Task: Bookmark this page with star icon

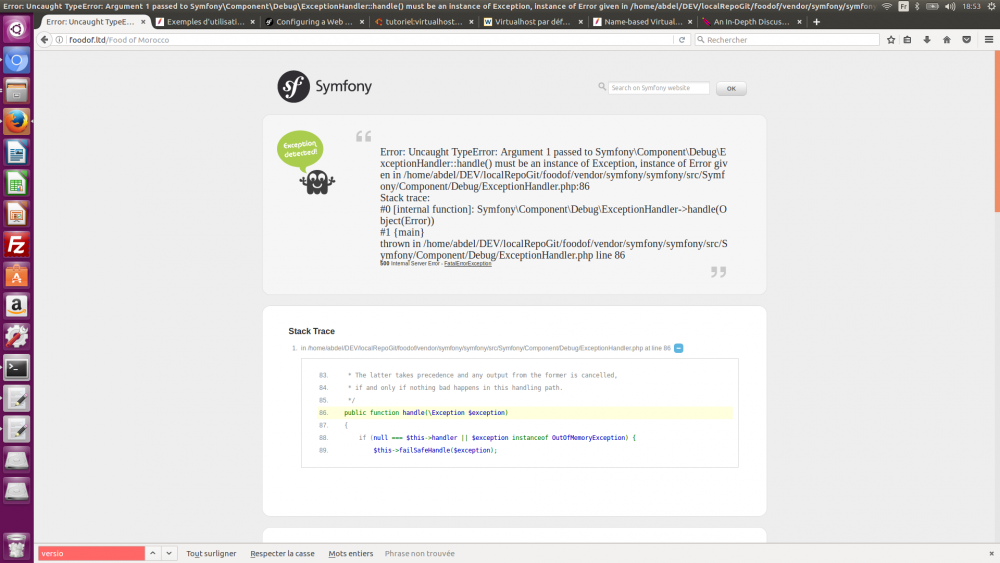Action: tap(891, 40)
